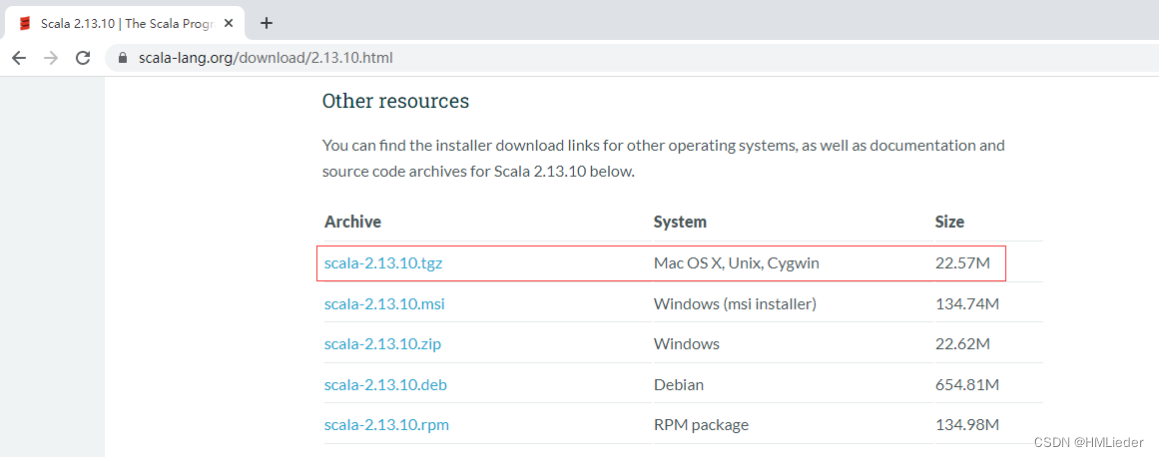Download scala-2.13.10.msi installer
Image resolution: width=1159 pixels, height=457 pixels.
click(x=384, y=303)
